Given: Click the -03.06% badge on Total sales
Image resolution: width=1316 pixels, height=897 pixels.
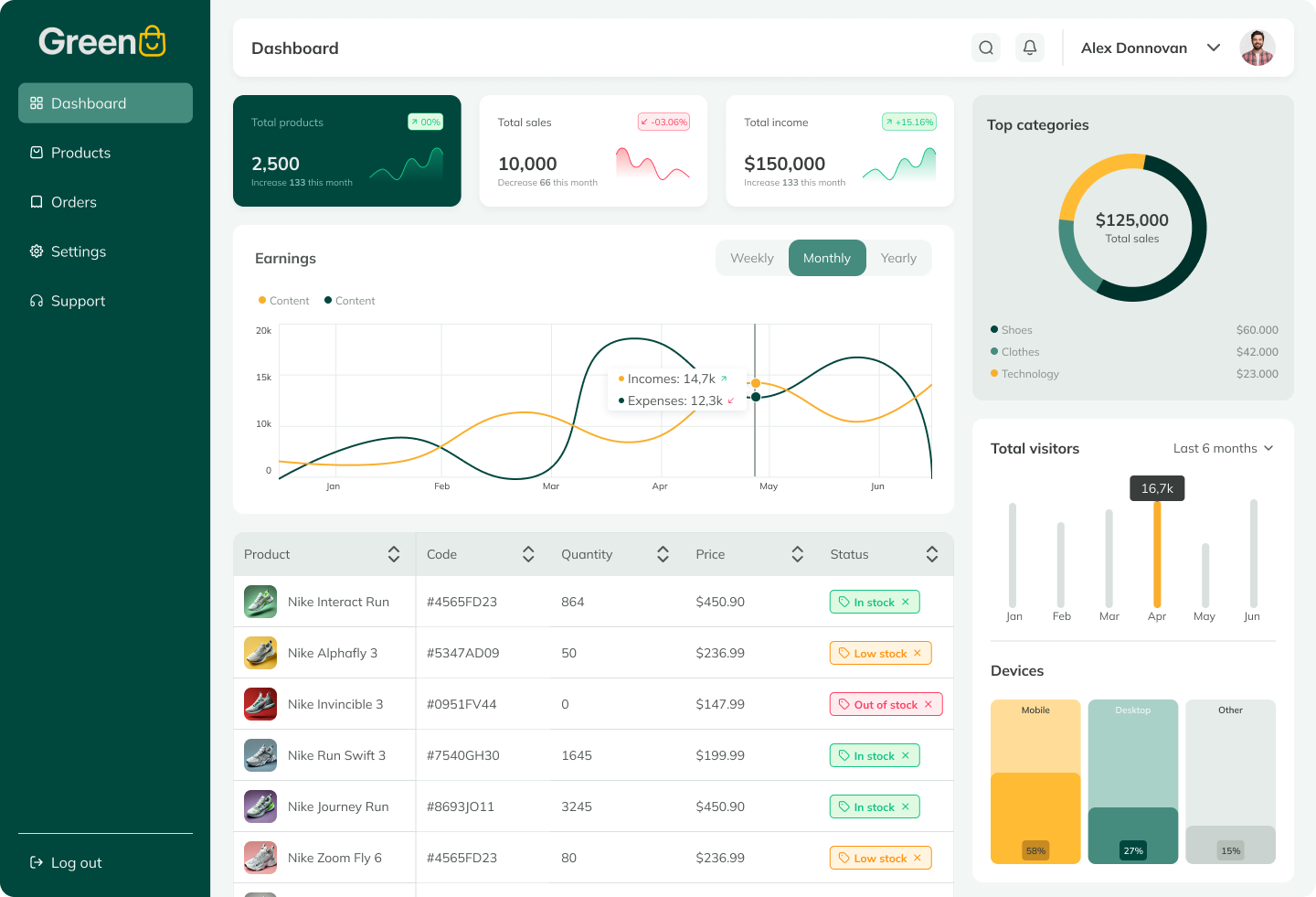Looking at the screenshot, I should (x=663, y=122).
